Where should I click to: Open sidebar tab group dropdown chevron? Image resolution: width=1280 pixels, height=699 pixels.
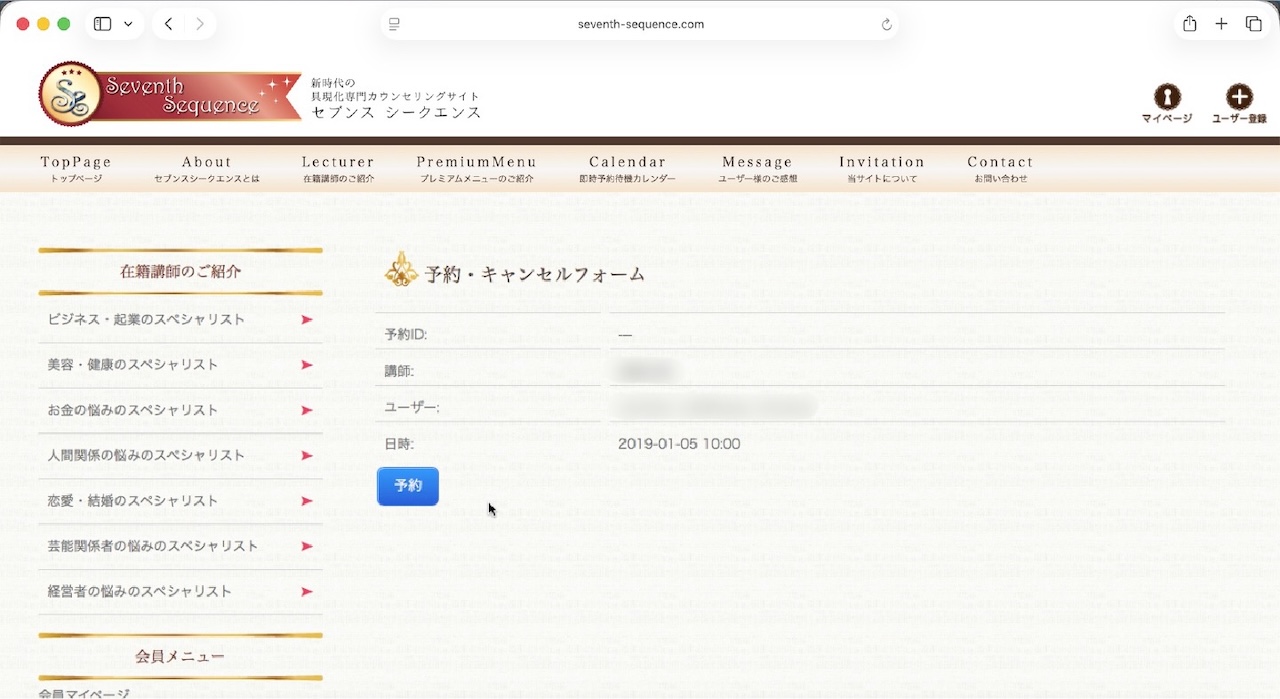128,24
